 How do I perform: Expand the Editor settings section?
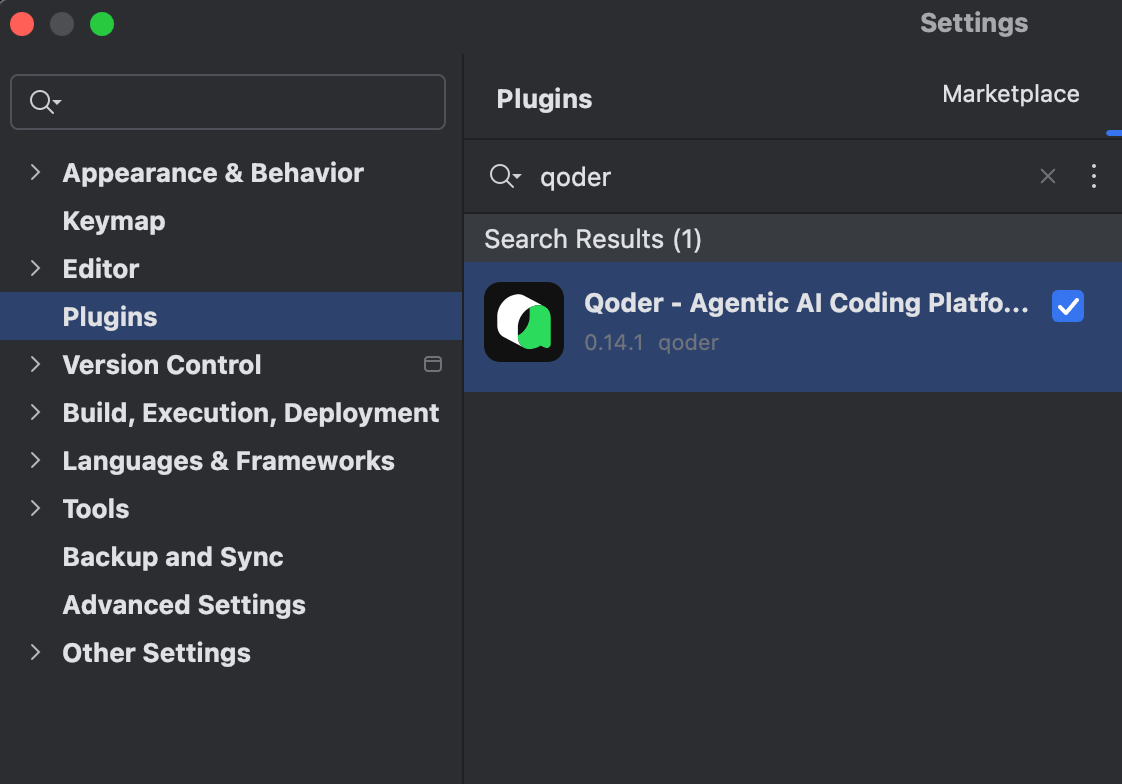[36, 269]
